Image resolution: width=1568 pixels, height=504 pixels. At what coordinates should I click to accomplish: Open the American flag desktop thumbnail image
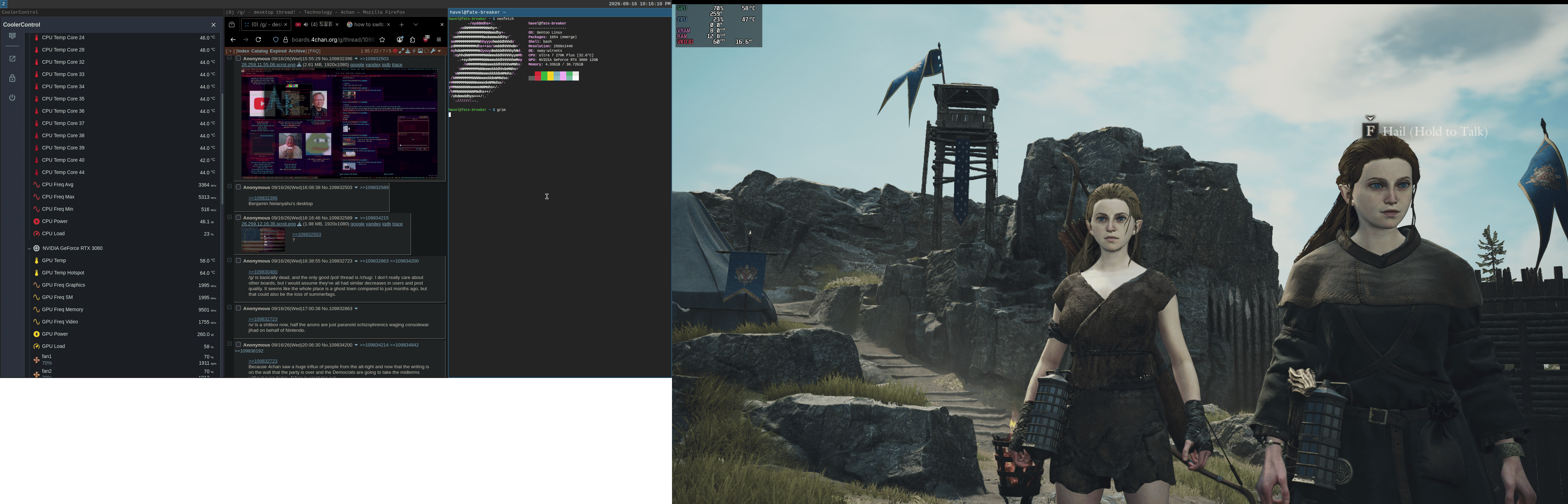click(x=263, y=240)
